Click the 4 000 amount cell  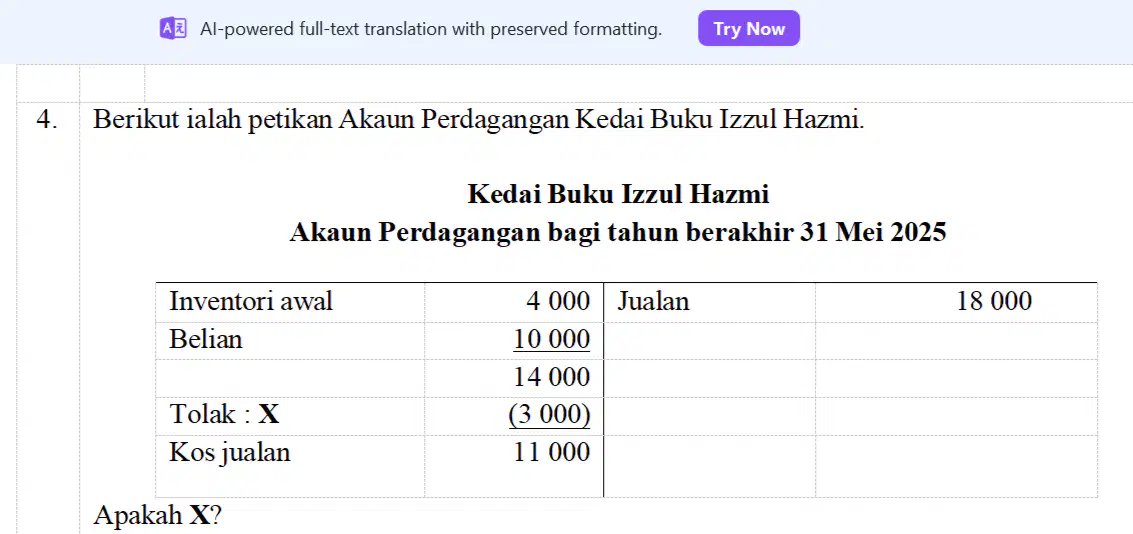[514, 301]
